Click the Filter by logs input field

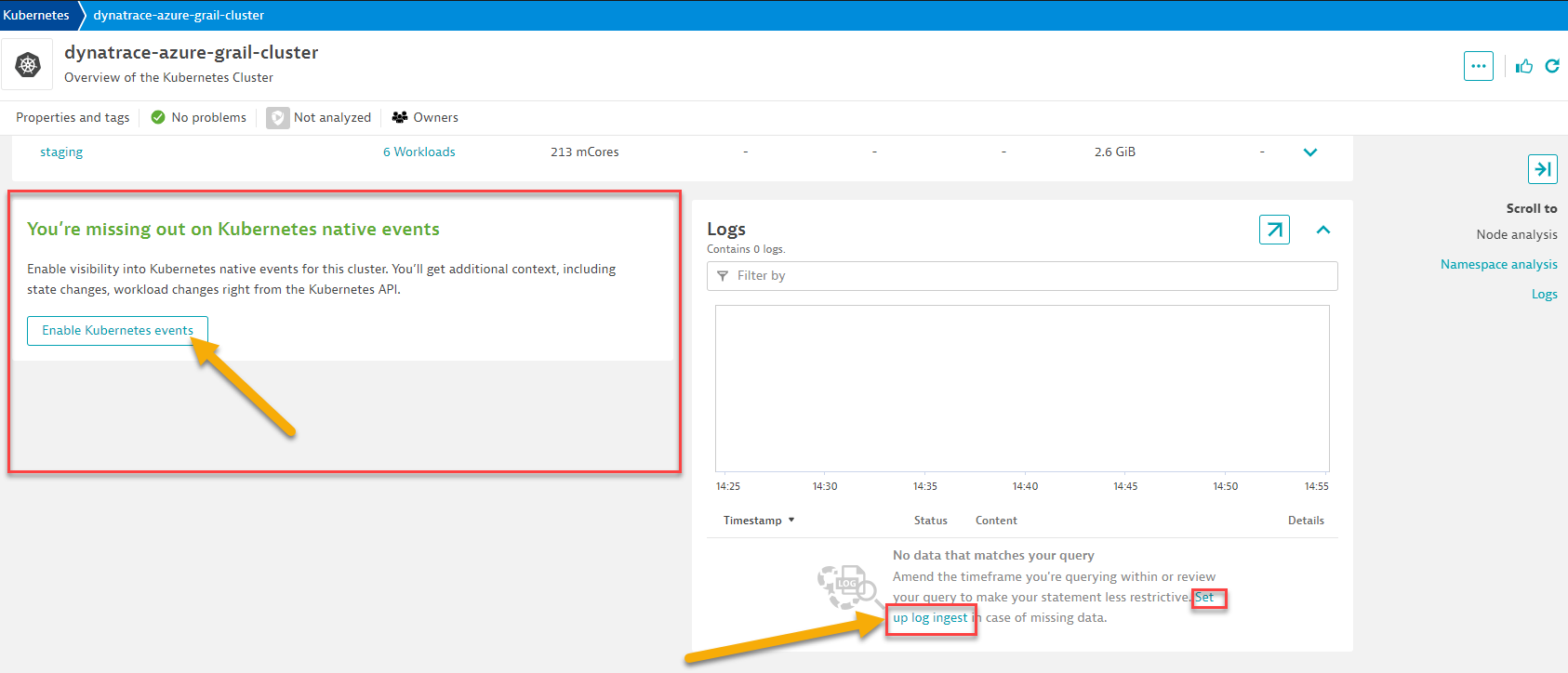pos(1023,276)
